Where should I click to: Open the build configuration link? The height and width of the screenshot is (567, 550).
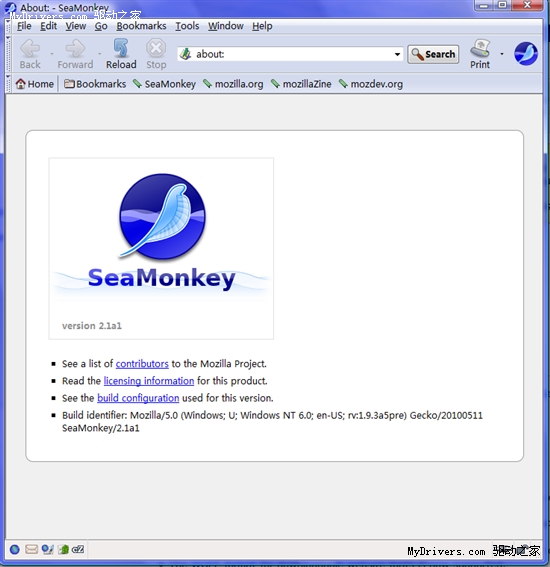(x=138, y=398)
